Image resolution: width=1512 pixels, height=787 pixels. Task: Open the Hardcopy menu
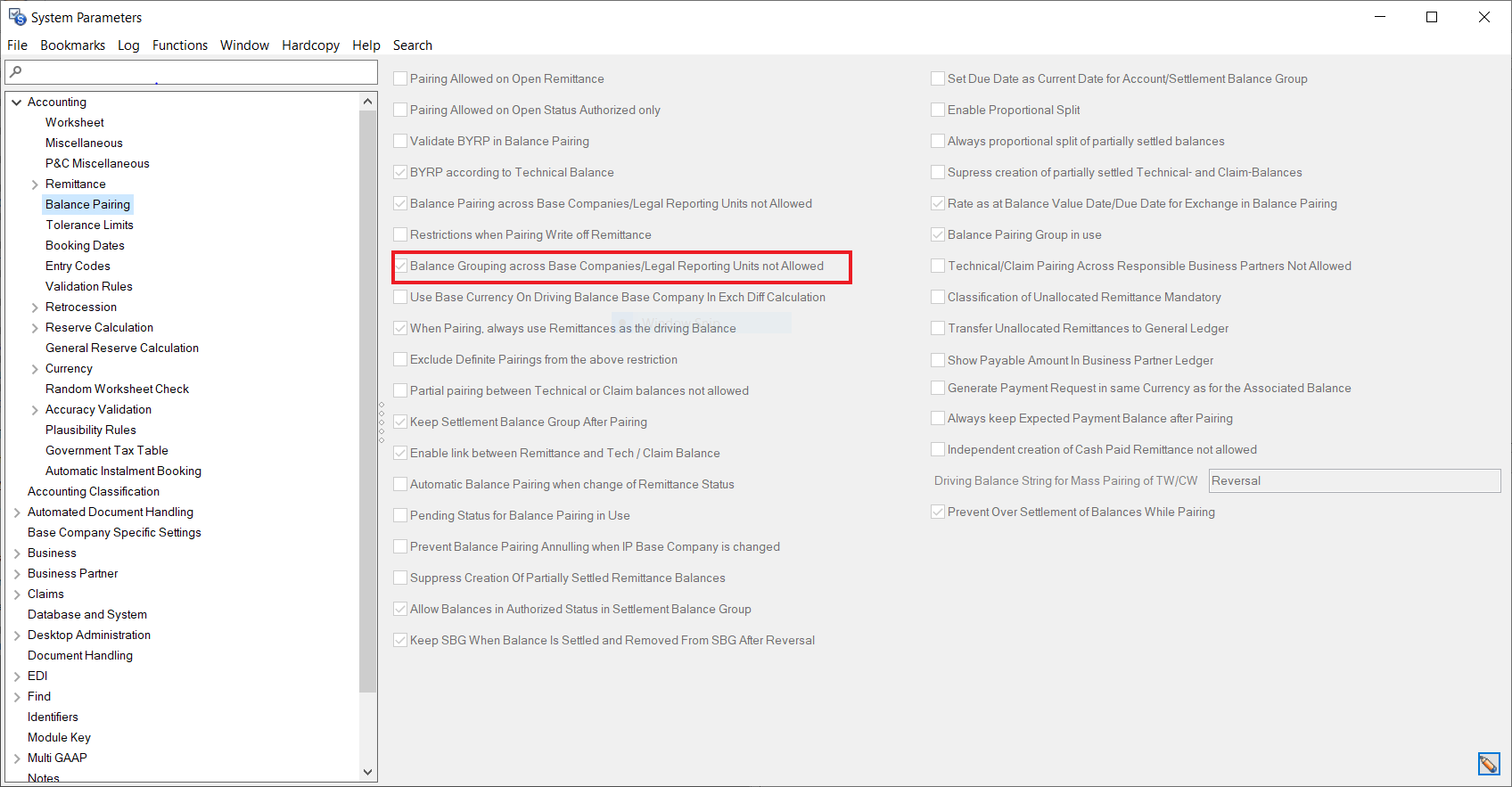(x=310, y=45)
